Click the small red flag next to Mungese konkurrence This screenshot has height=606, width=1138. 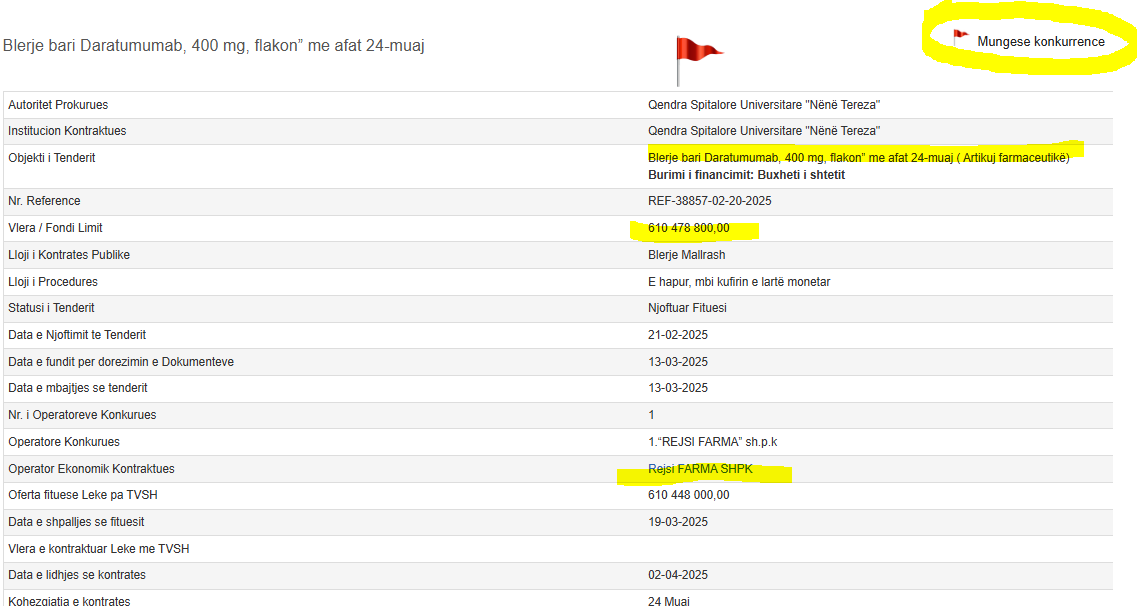[x=960, y=39]
